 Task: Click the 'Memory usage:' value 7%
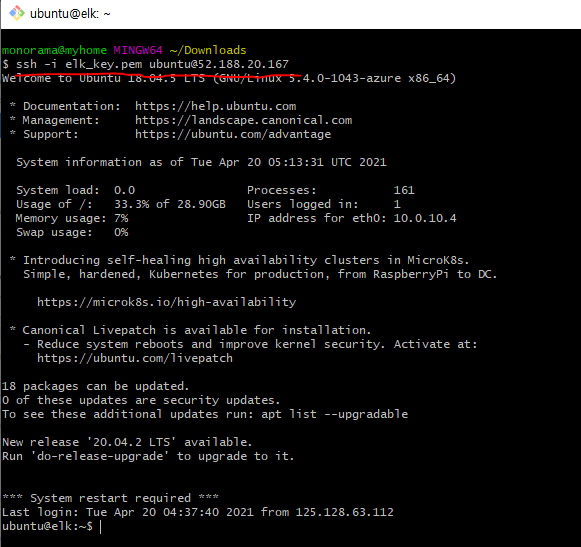point(121,218)
